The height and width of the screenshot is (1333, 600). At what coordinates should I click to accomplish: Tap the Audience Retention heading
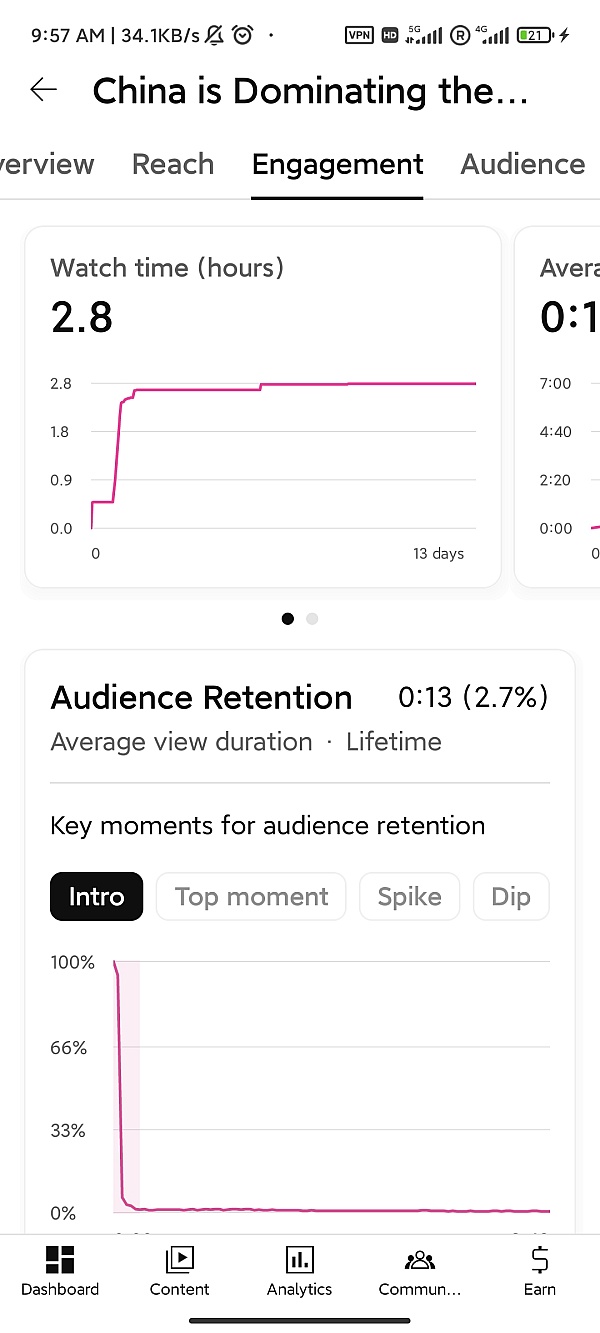pyautogui.click(x=202, y=697)
